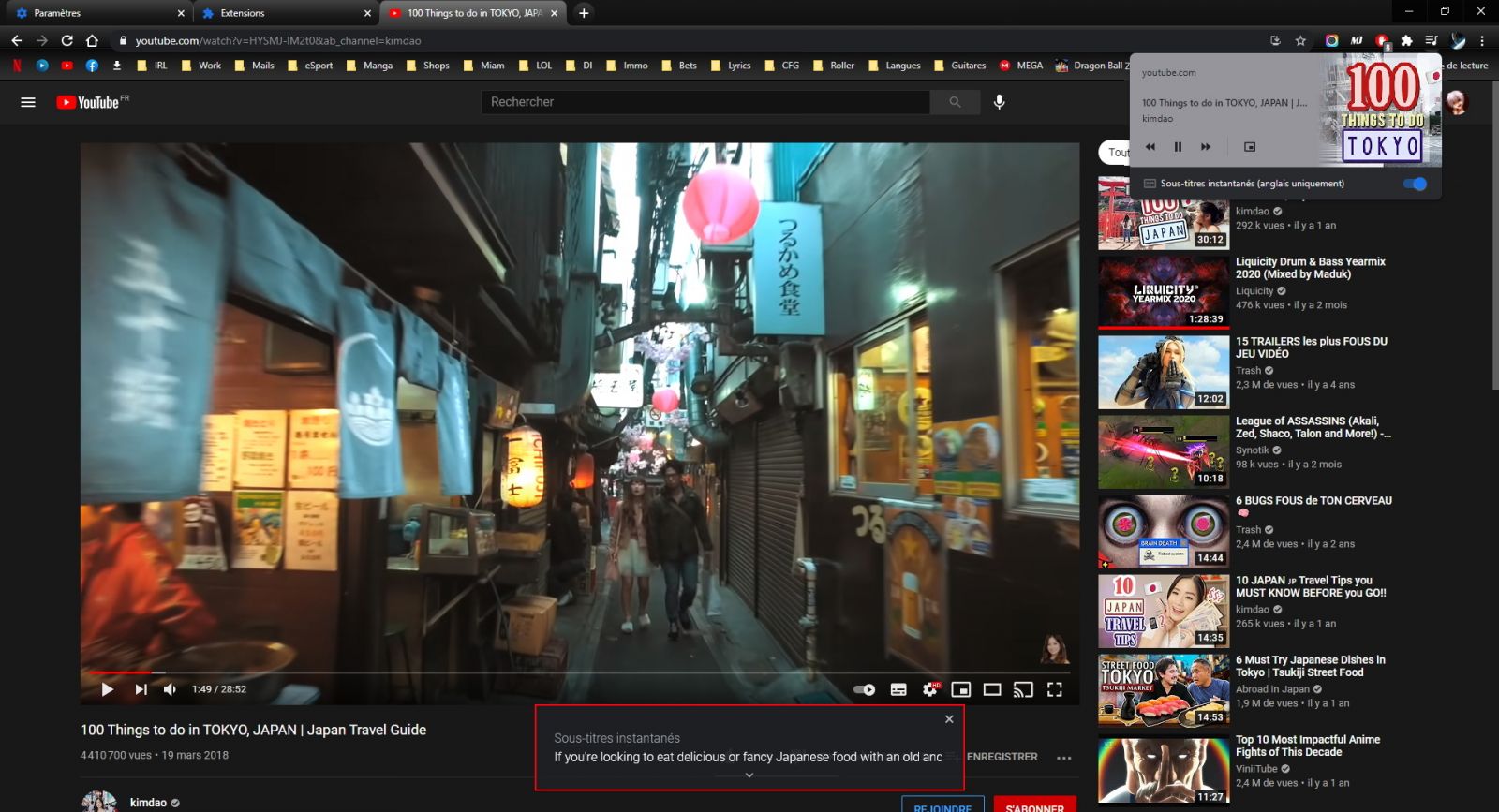Open the YouTube hamburger guide menu

point(28,102)
